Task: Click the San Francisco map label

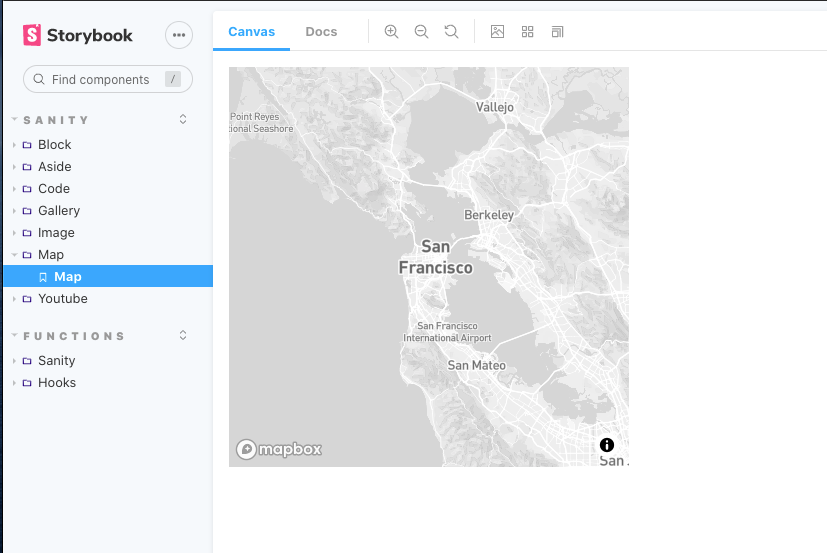Action: [x=436, y=257]
